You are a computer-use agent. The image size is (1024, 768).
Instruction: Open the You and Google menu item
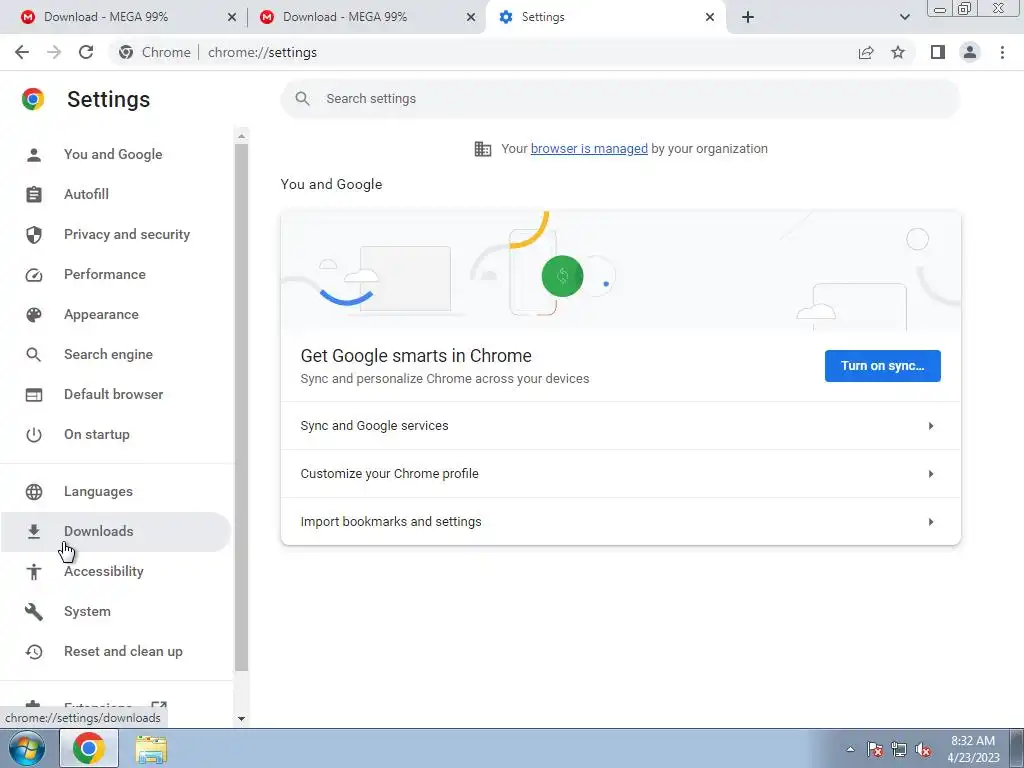[x=113, y=155]
